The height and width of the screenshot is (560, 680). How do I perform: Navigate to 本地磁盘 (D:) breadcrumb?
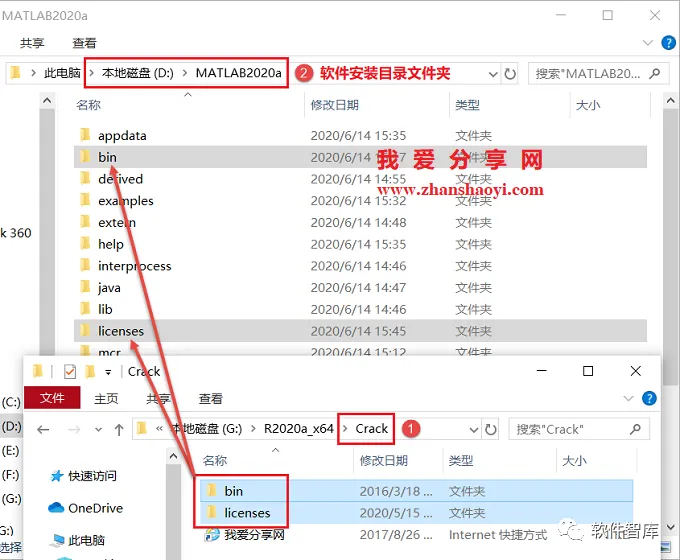coord(137,73)
